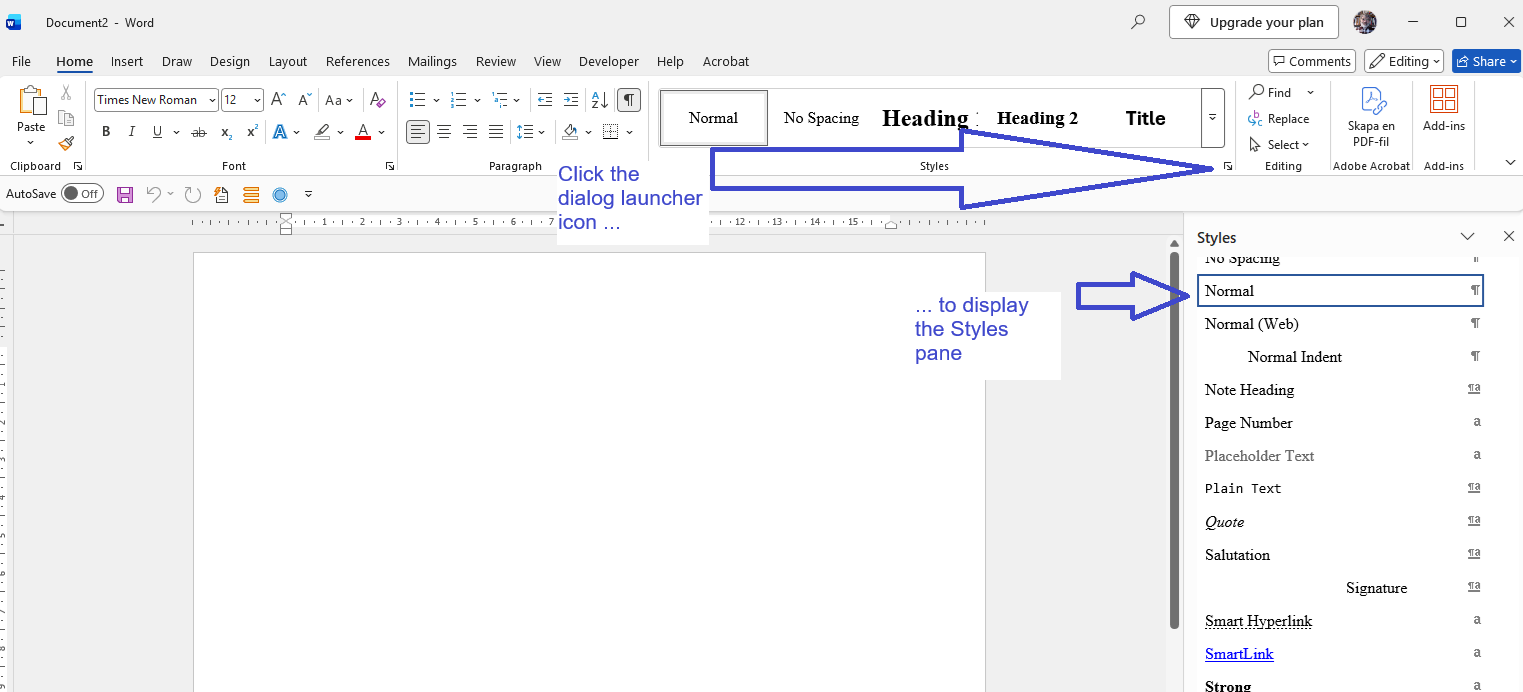1523x692 pixels.
Task: Open the text highlight color picker arrow
Action: 340,132
